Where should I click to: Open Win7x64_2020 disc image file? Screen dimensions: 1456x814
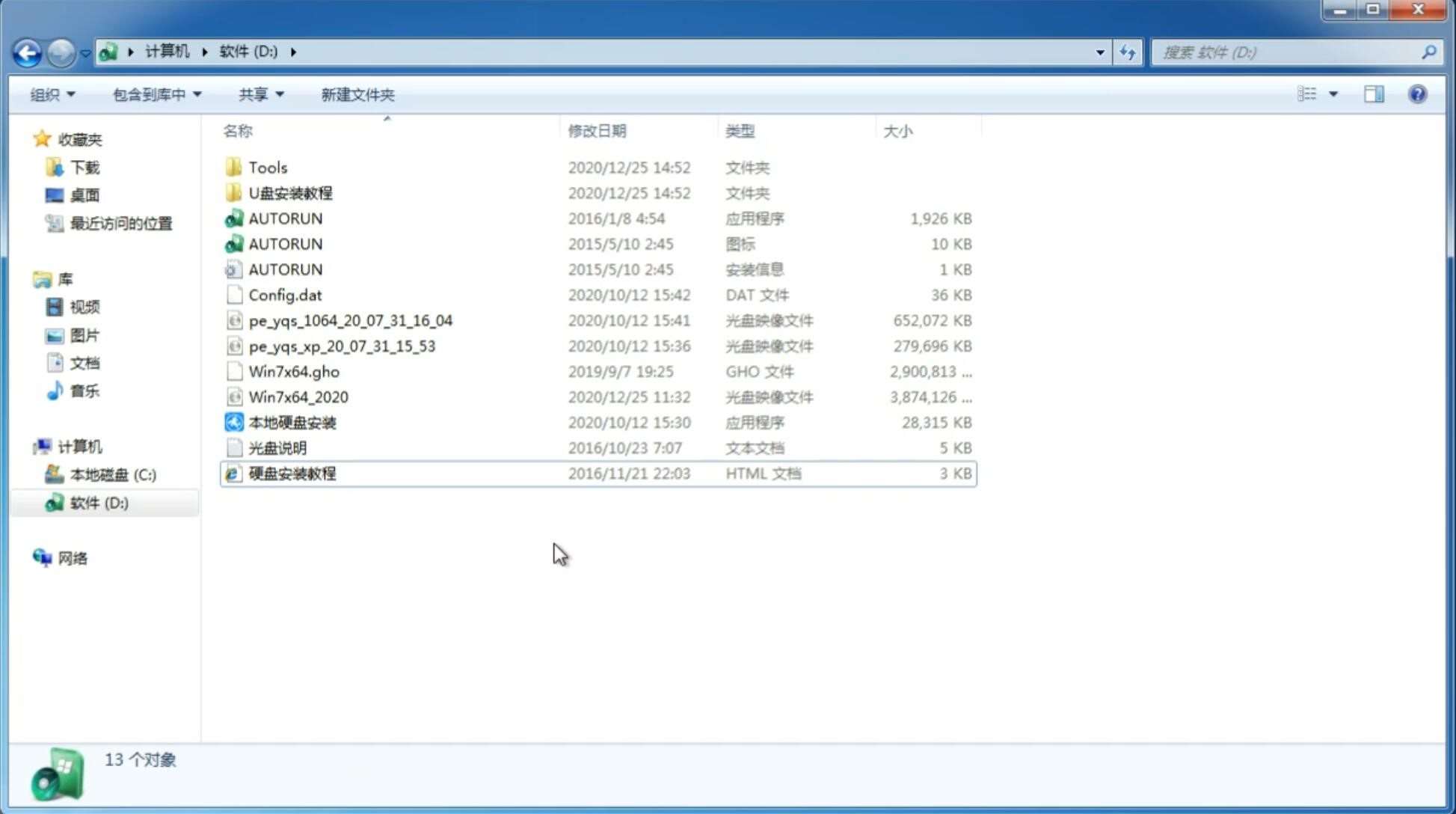(x=297, y=396)
